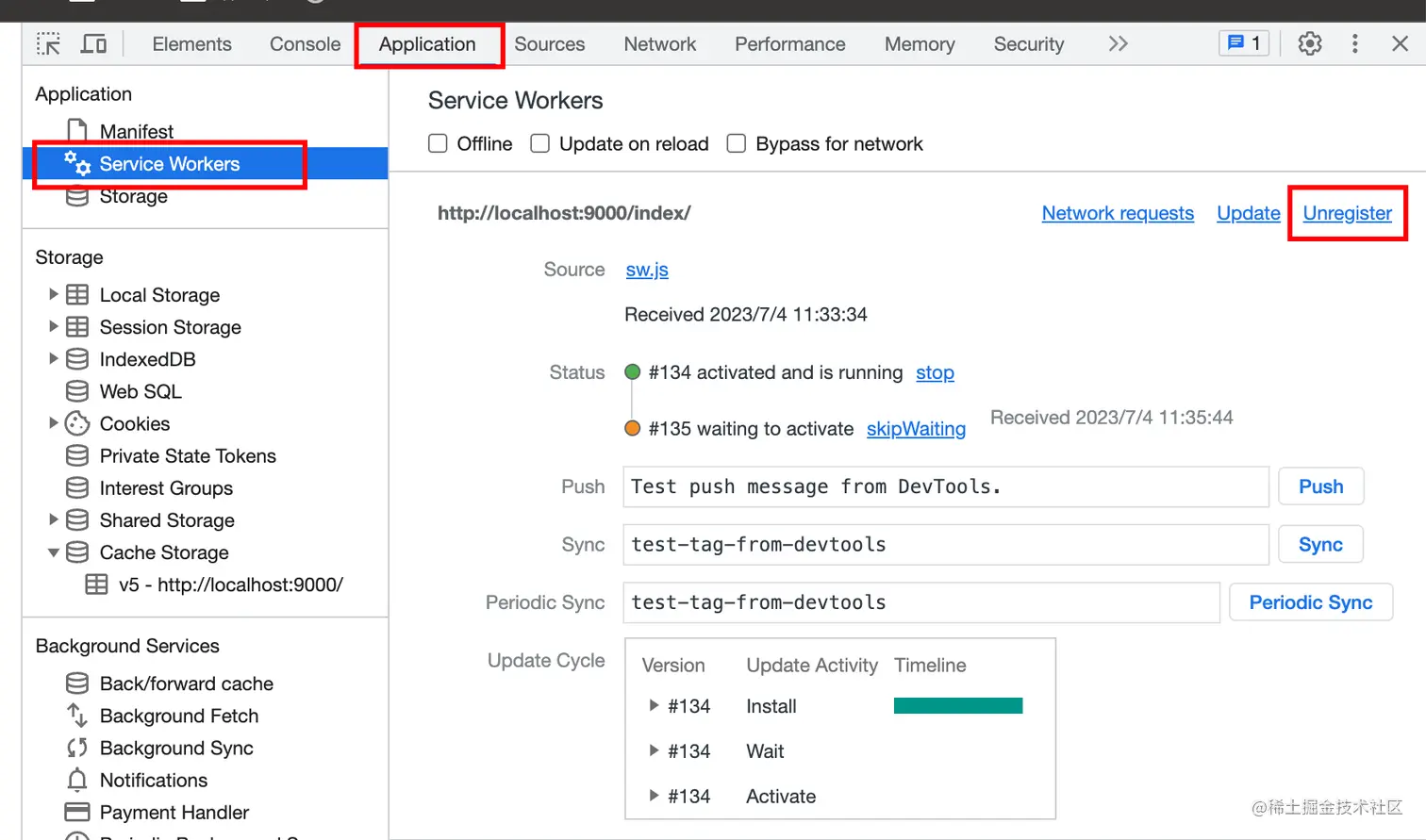Click the skipWaiting link for #135
Image resolution: width=1426 pixels, height=840 pixels.
[x=916, y=429]
